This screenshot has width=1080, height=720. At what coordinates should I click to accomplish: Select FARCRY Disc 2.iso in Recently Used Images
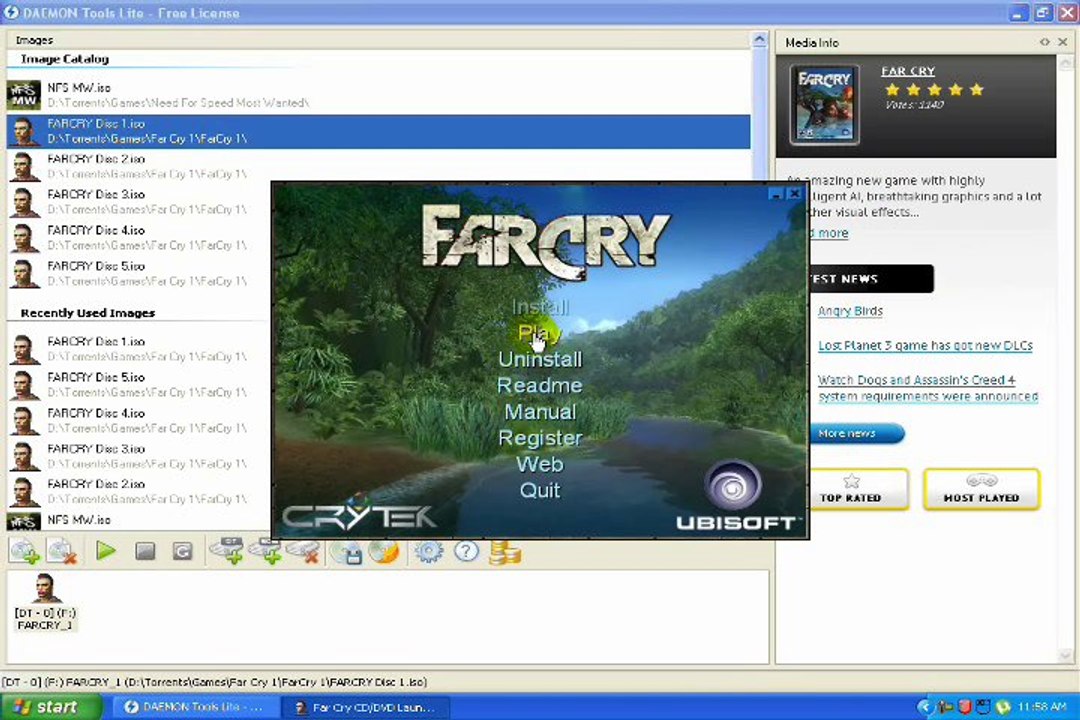tap(138, 491)
